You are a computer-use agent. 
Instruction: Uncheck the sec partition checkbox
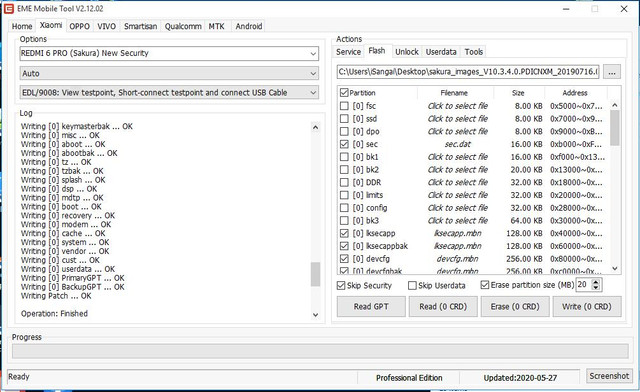click(344, 144)
